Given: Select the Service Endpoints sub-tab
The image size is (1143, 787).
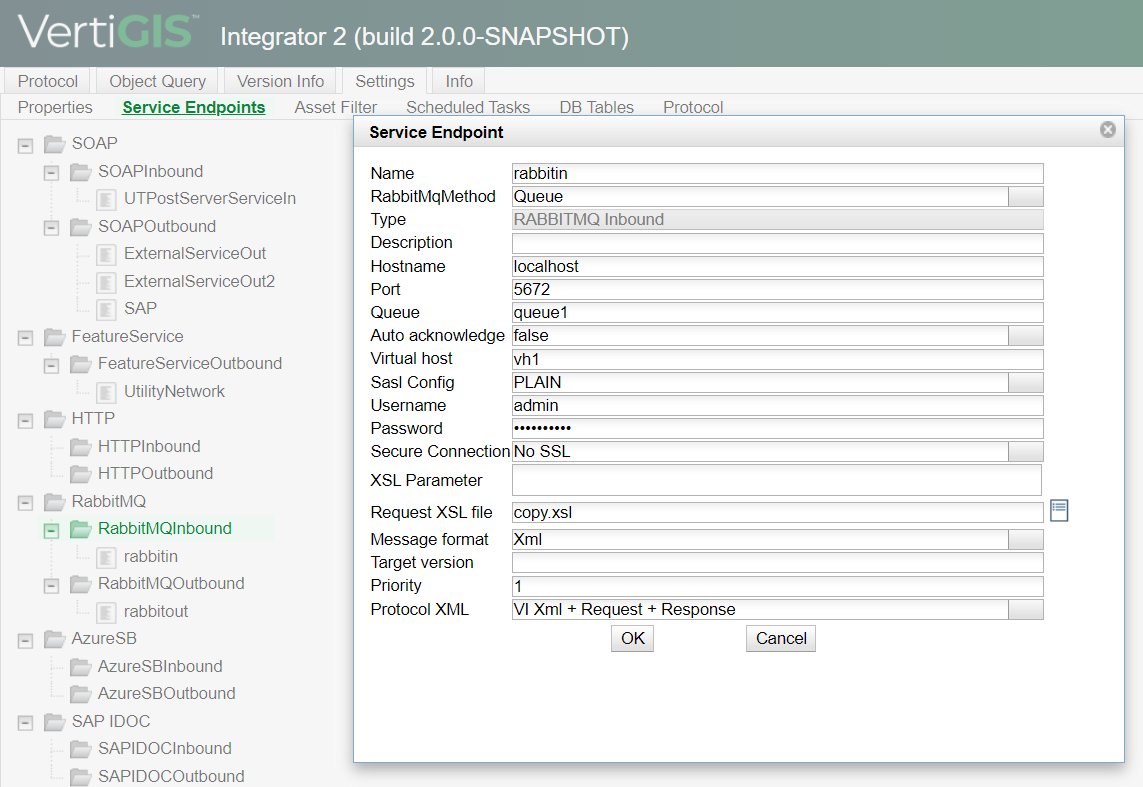Looking at the screenshot, I should [194, 107].
